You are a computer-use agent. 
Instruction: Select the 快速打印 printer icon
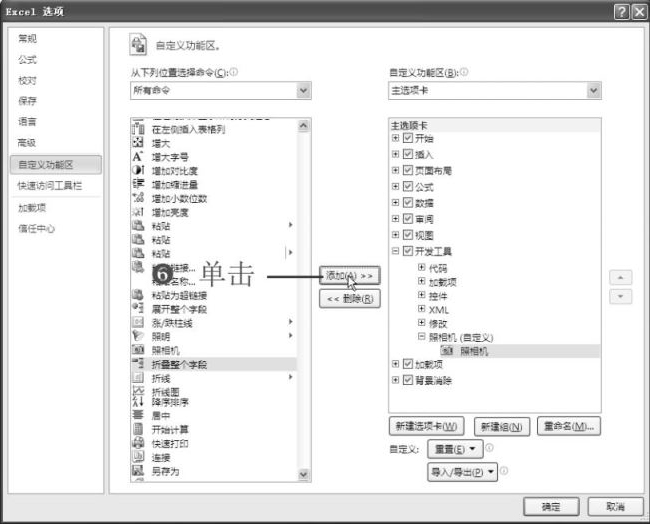[138, 443]
